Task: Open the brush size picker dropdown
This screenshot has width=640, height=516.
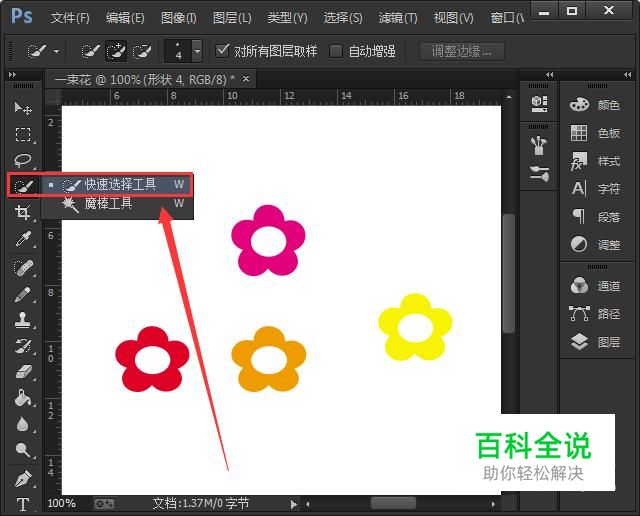Action: (198, 51)
